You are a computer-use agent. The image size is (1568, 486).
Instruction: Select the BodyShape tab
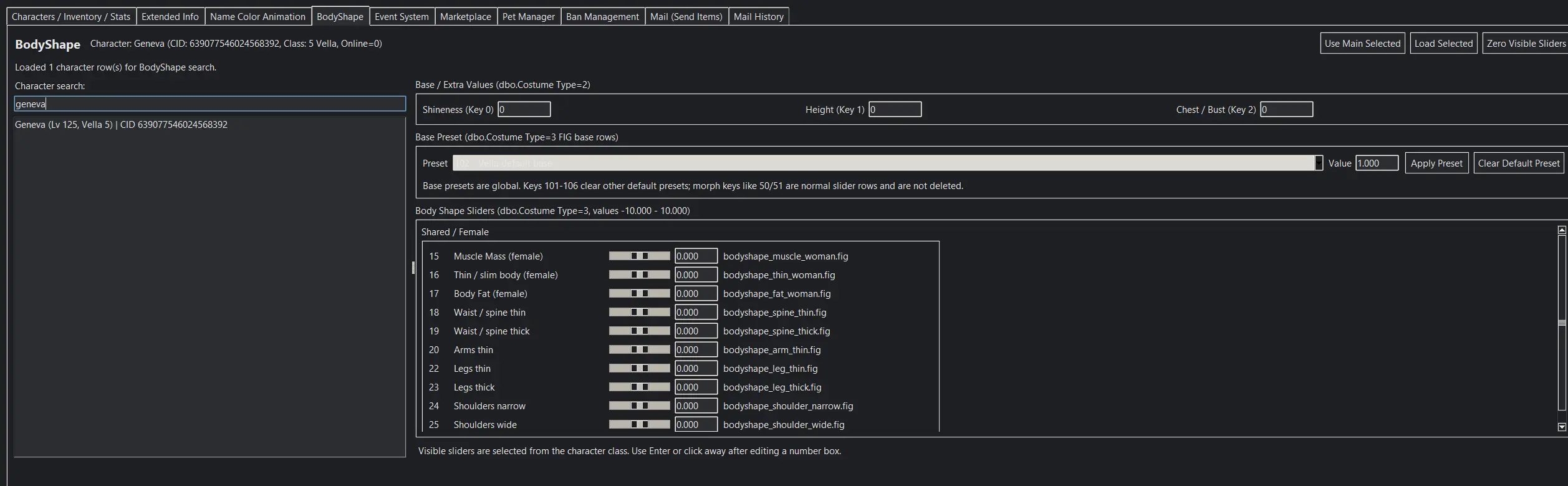(x=340, y=16)
